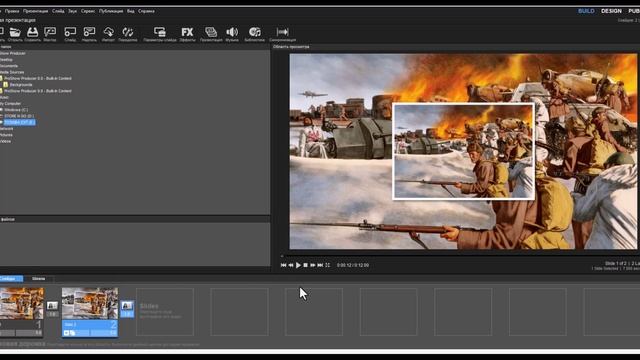The height and width of the screenshot is (360, 640).
Task: Switch to the Слайды slide list tab
Action: pos(11,279)
